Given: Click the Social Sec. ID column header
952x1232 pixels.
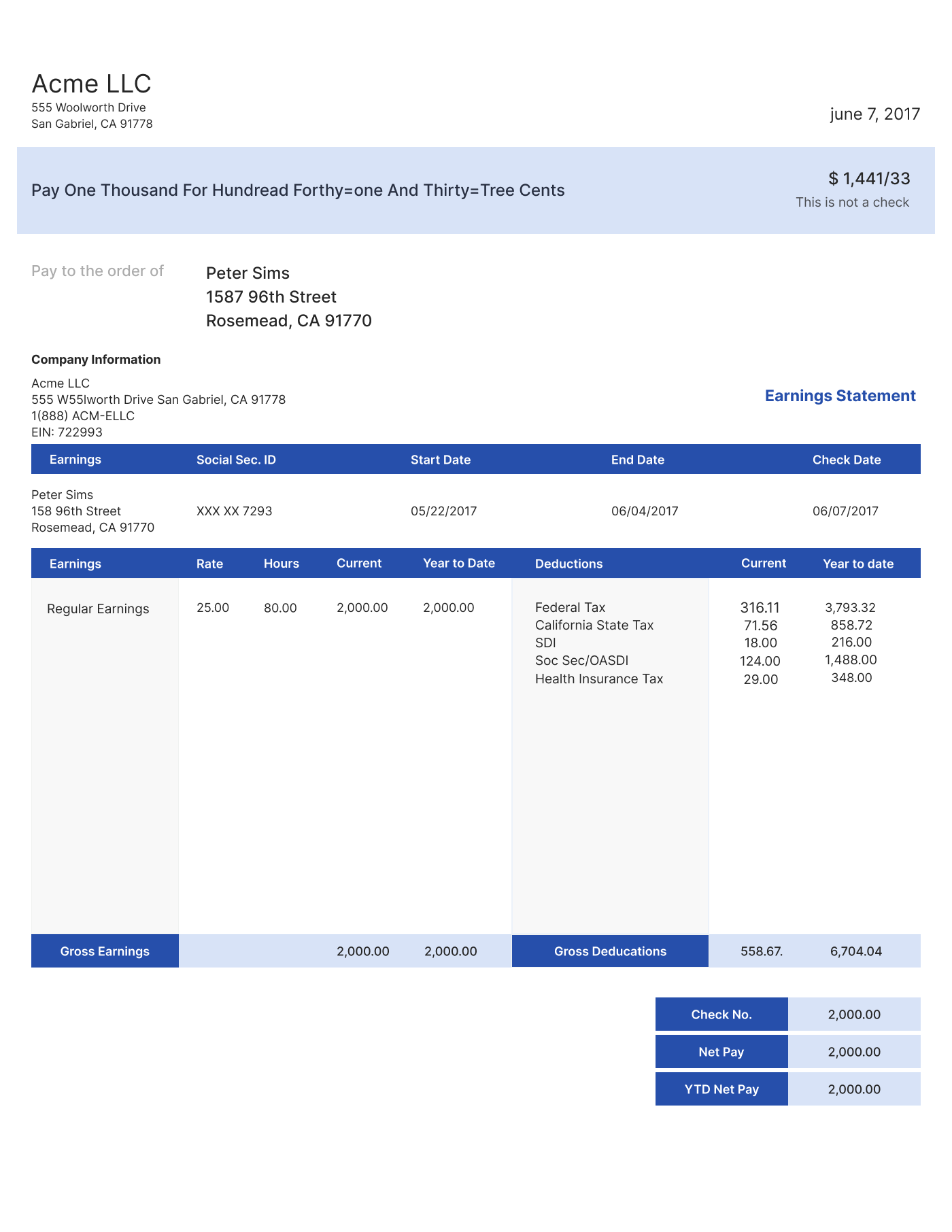Looking at the screenshot, I should point(236,460).
